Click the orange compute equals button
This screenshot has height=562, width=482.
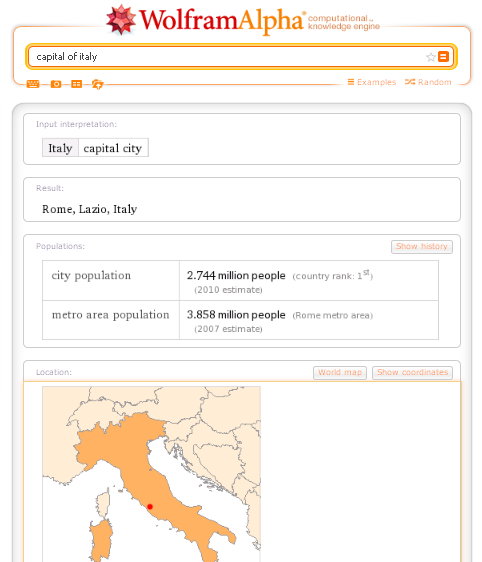443,57
